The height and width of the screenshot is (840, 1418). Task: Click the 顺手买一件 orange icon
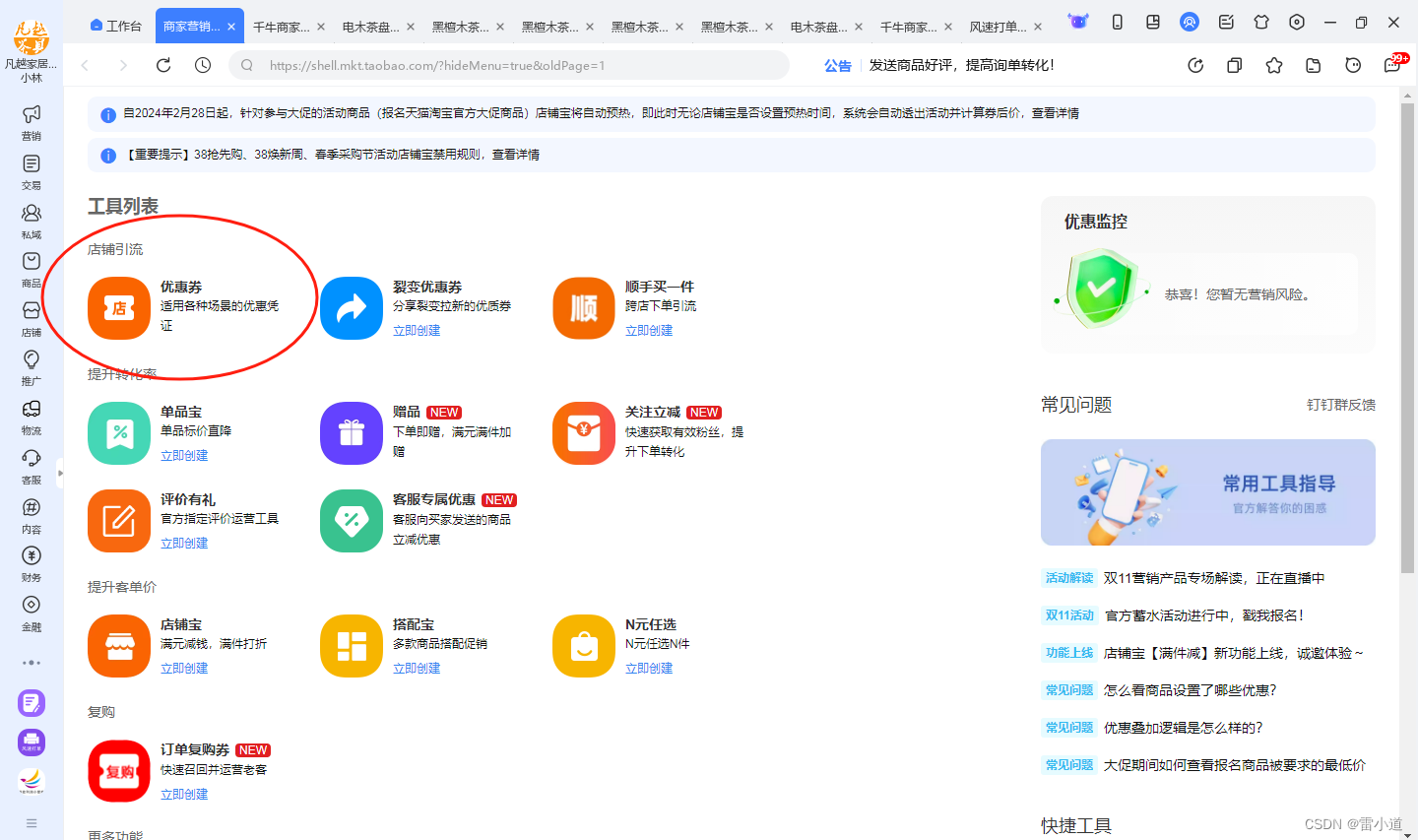(584, 308)
